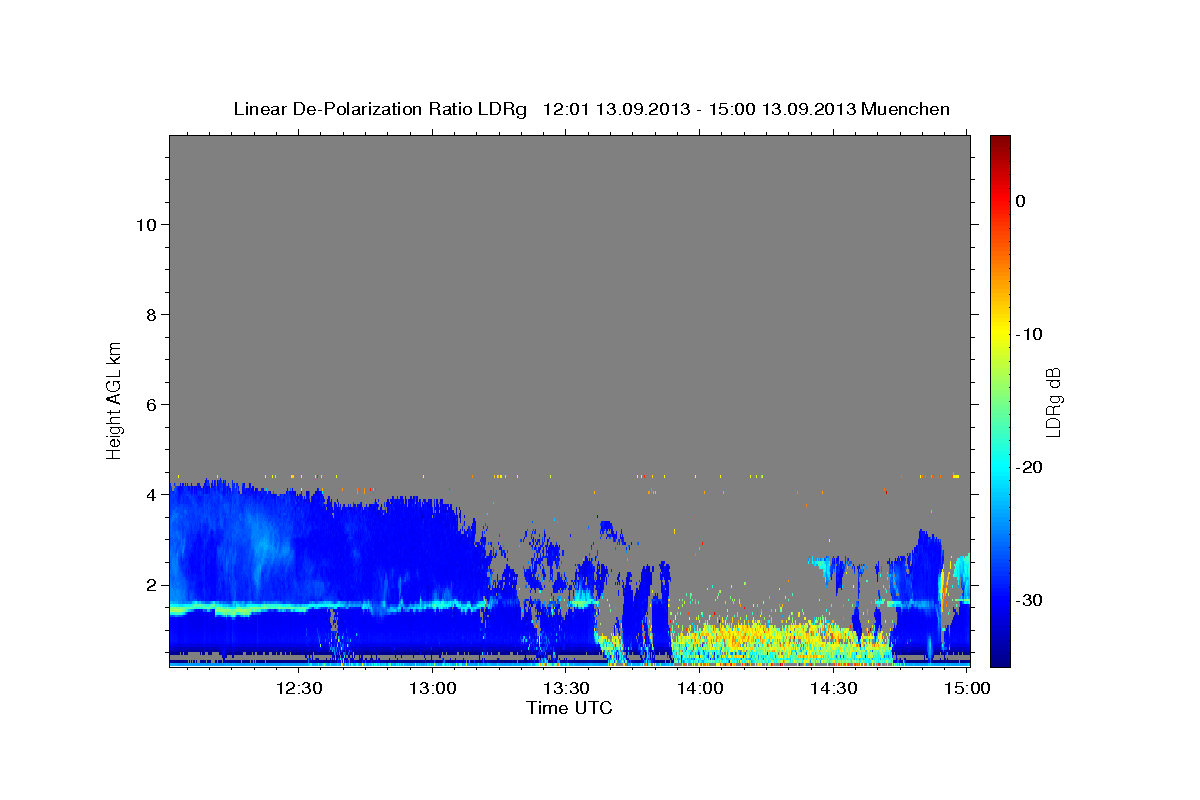The width and height of the screenshot is (1200, 800).
Task: Click the colorbar value -20
Action: 1030,467
